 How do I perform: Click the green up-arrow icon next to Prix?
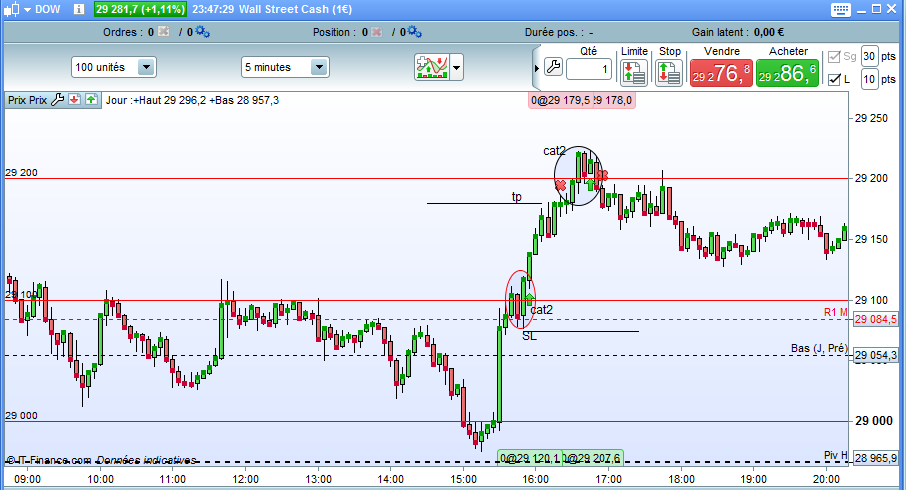(91, 99)
